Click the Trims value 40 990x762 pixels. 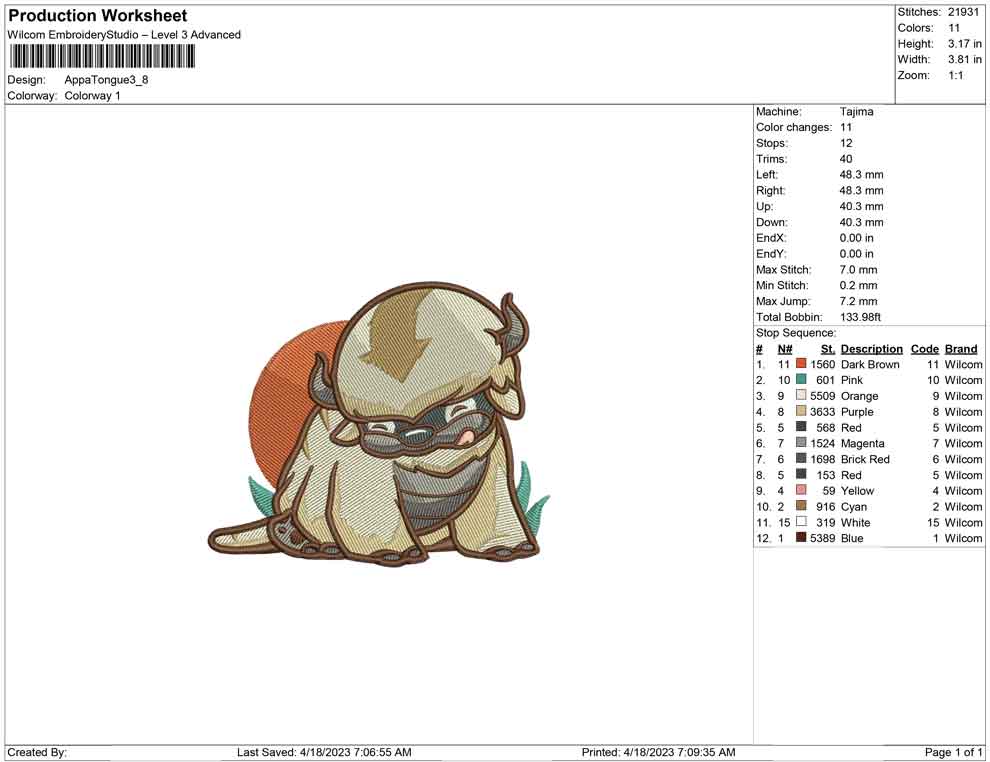(x=846, y=159)
